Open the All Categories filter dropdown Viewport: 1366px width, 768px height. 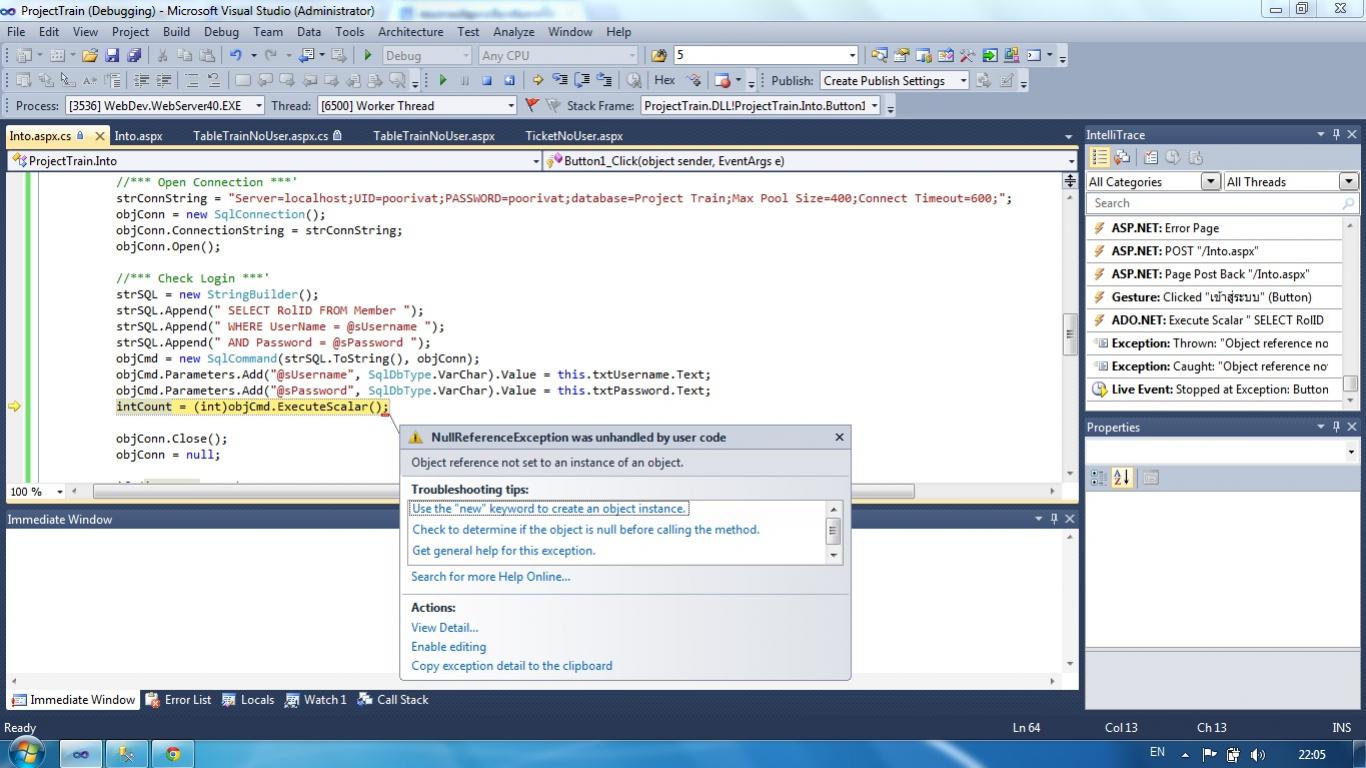pyautogui.click(x=1210, y=181)
